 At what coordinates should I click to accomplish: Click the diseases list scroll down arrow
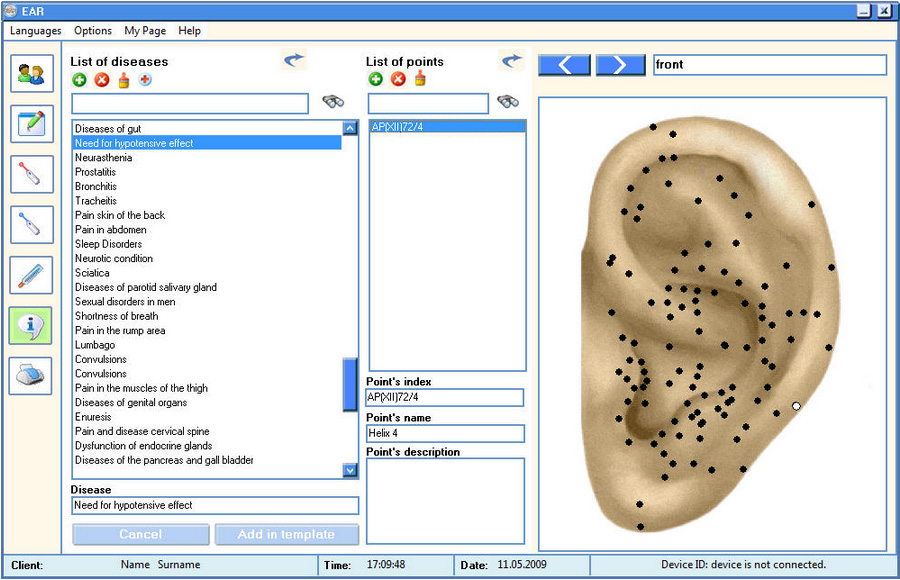coord(350,469)
